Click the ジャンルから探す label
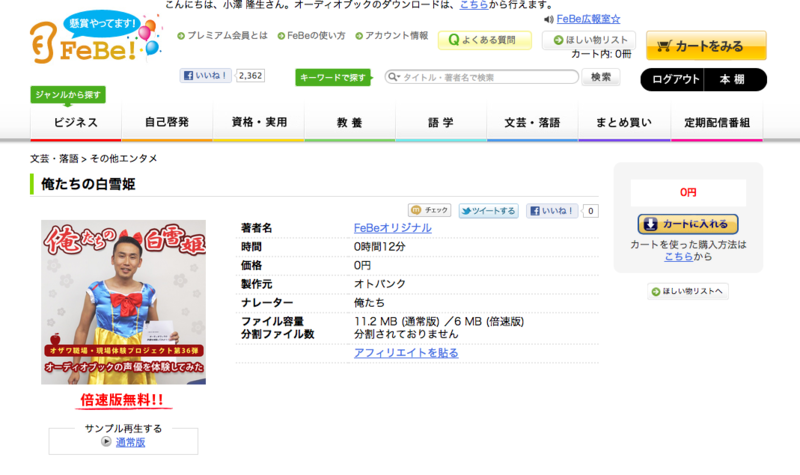 click(68, 94)
